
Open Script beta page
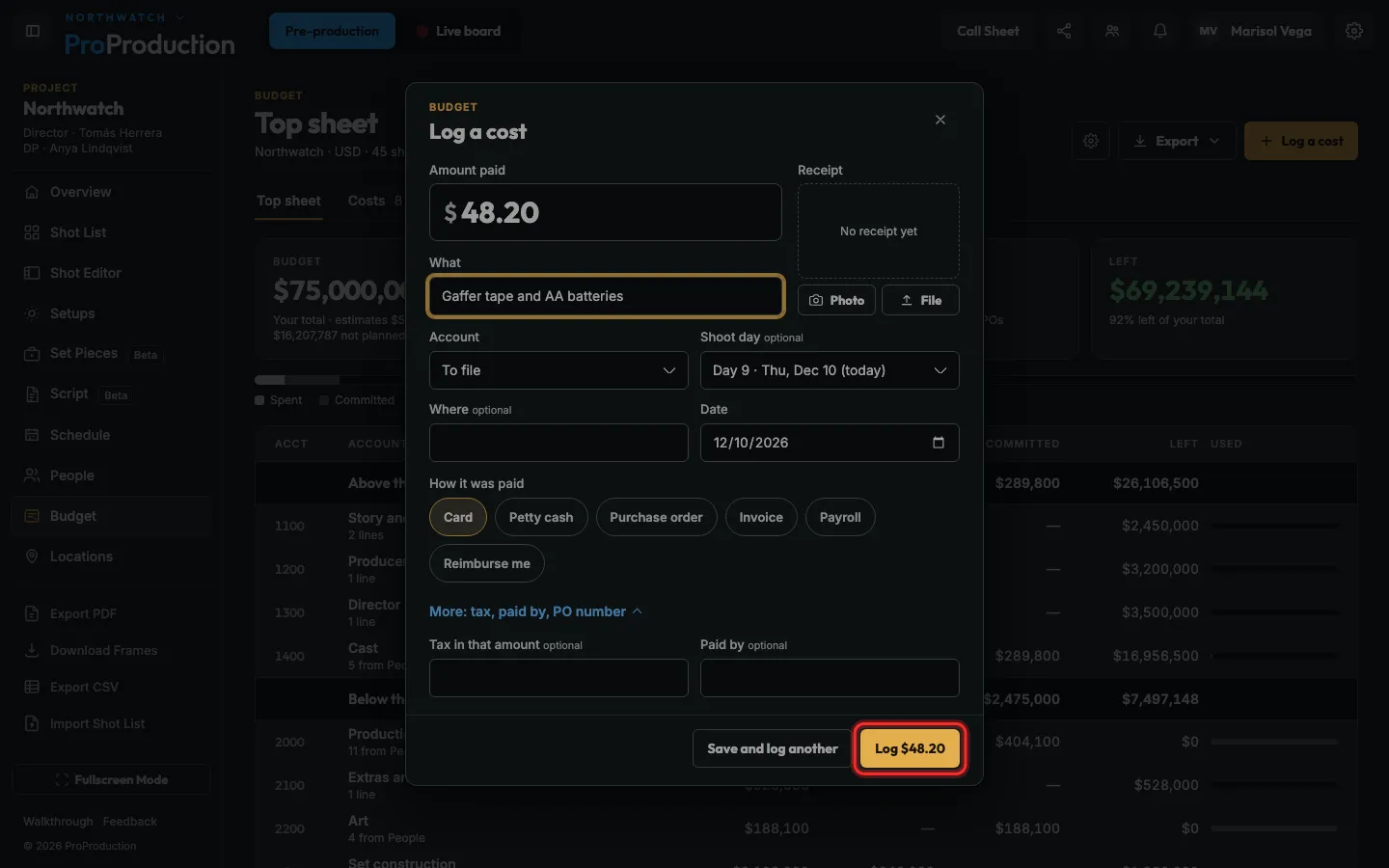(x=112, y=394)
